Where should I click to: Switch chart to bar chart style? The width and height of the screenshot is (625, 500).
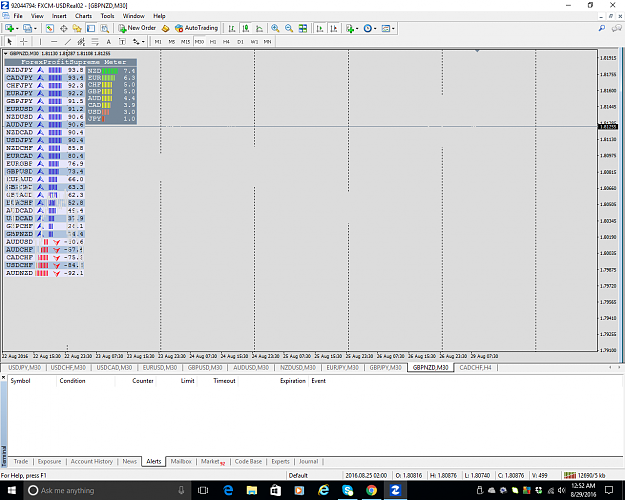point(232,28)
